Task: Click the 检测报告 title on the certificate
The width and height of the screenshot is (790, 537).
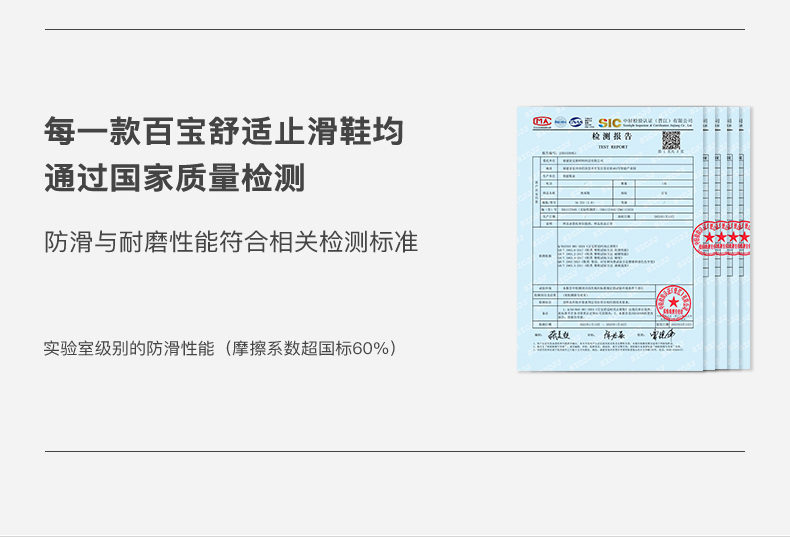Action: pyautogui.click(x=611, y=135)
